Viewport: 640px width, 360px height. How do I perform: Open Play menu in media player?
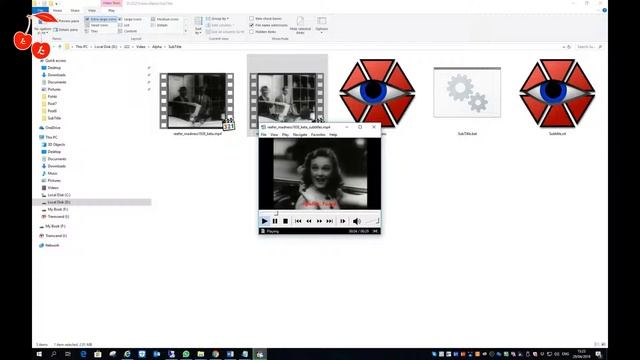(x=285, y=134)
